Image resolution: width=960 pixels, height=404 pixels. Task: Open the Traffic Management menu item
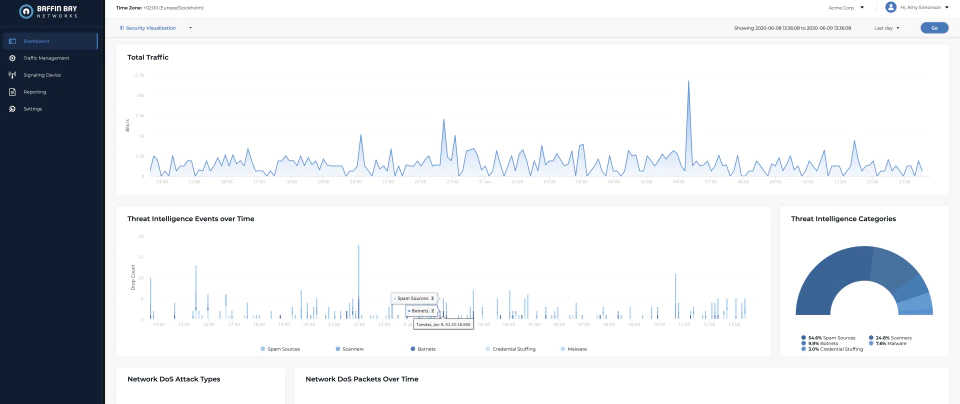[x=49, y=58]
